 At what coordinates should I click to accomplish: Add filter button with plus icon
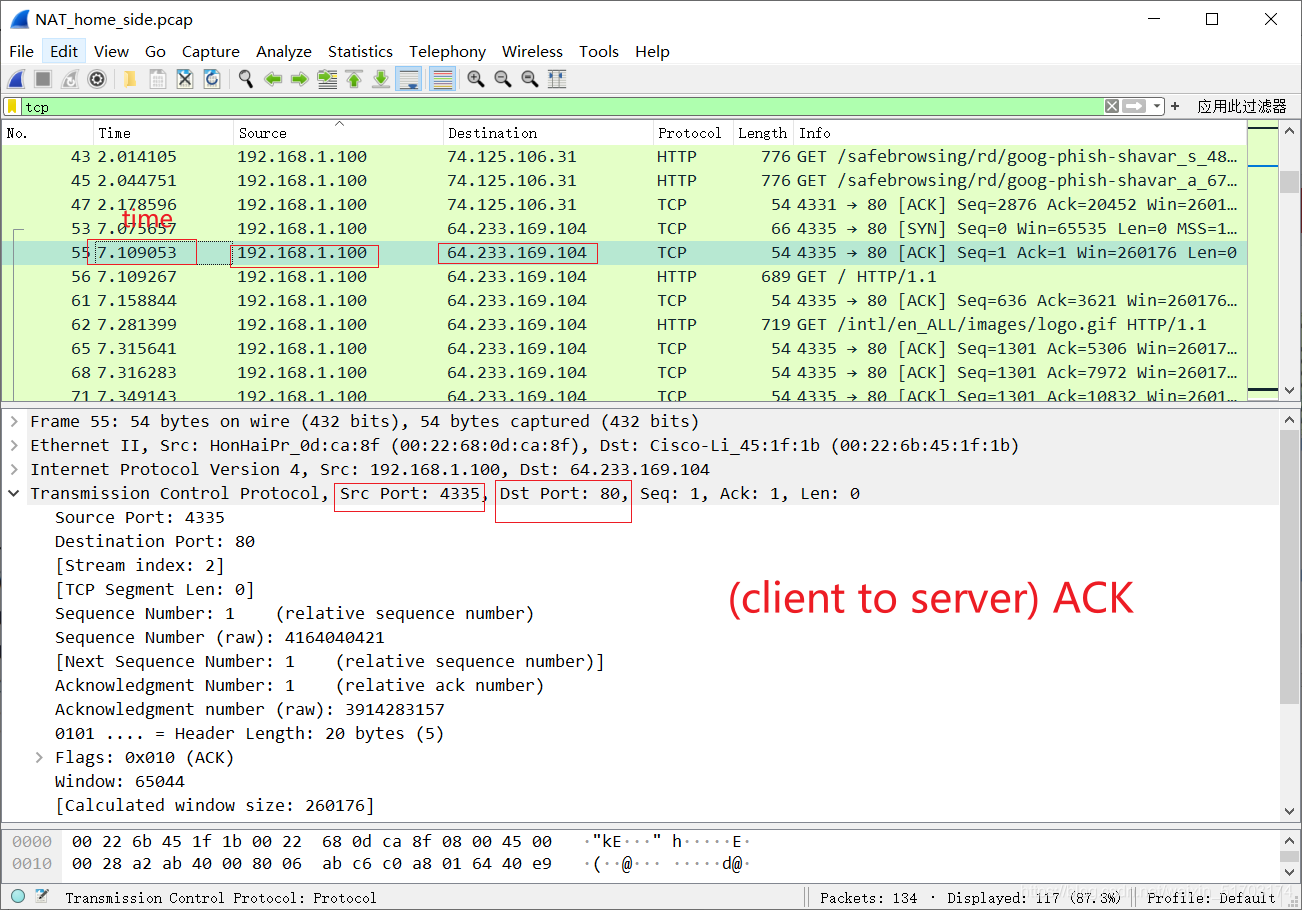[1175, 106]
